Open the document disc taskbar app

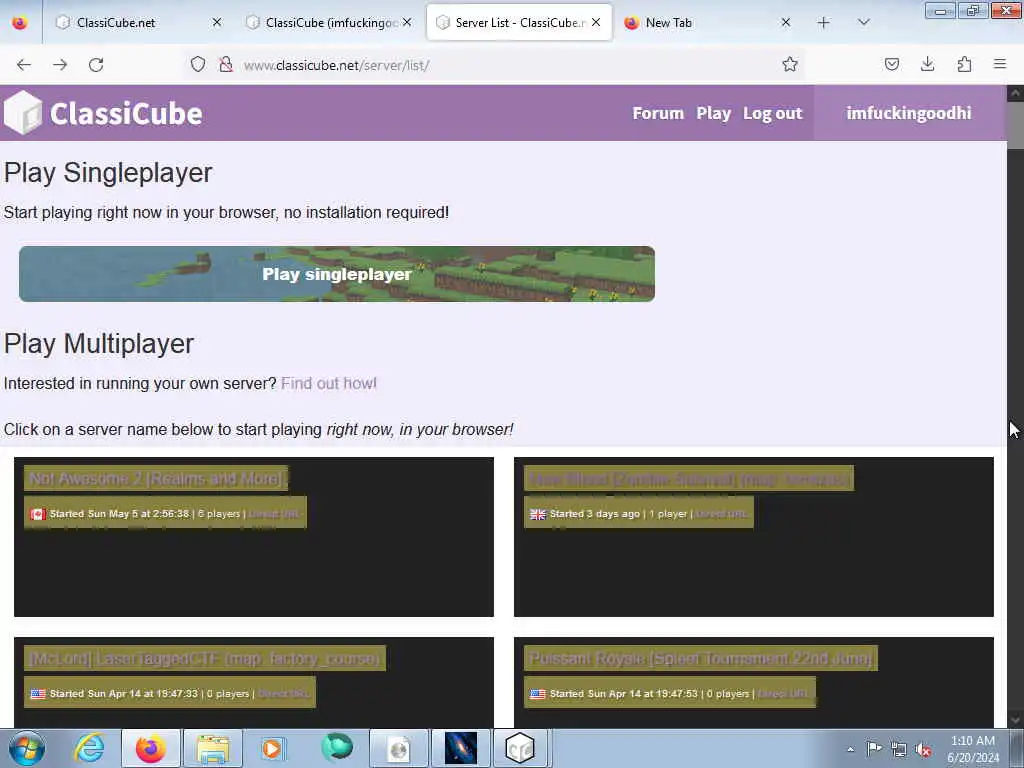point(398,748)
